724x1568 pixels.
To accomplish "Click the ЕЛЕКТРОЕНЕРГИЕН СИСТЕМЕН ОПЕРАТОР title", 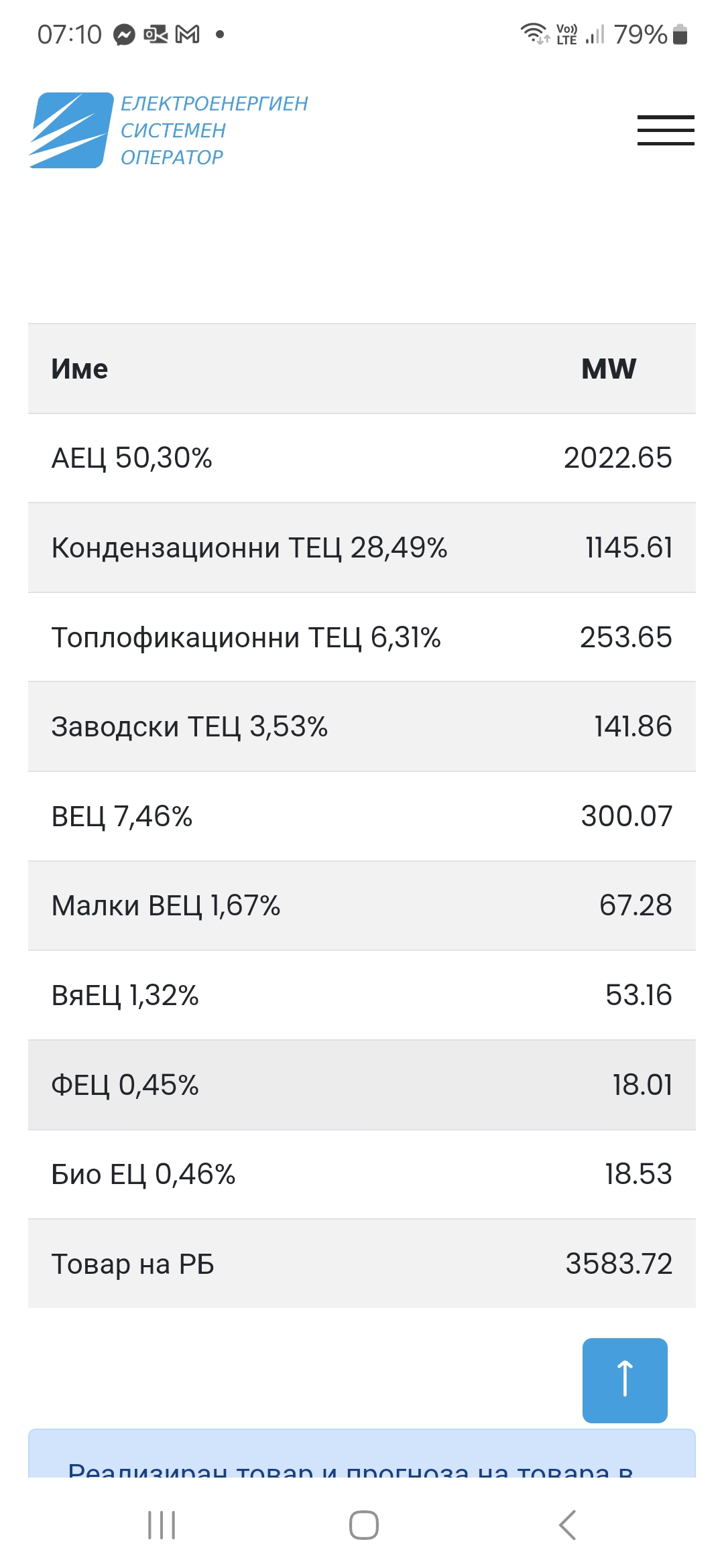I will (214, 130).
